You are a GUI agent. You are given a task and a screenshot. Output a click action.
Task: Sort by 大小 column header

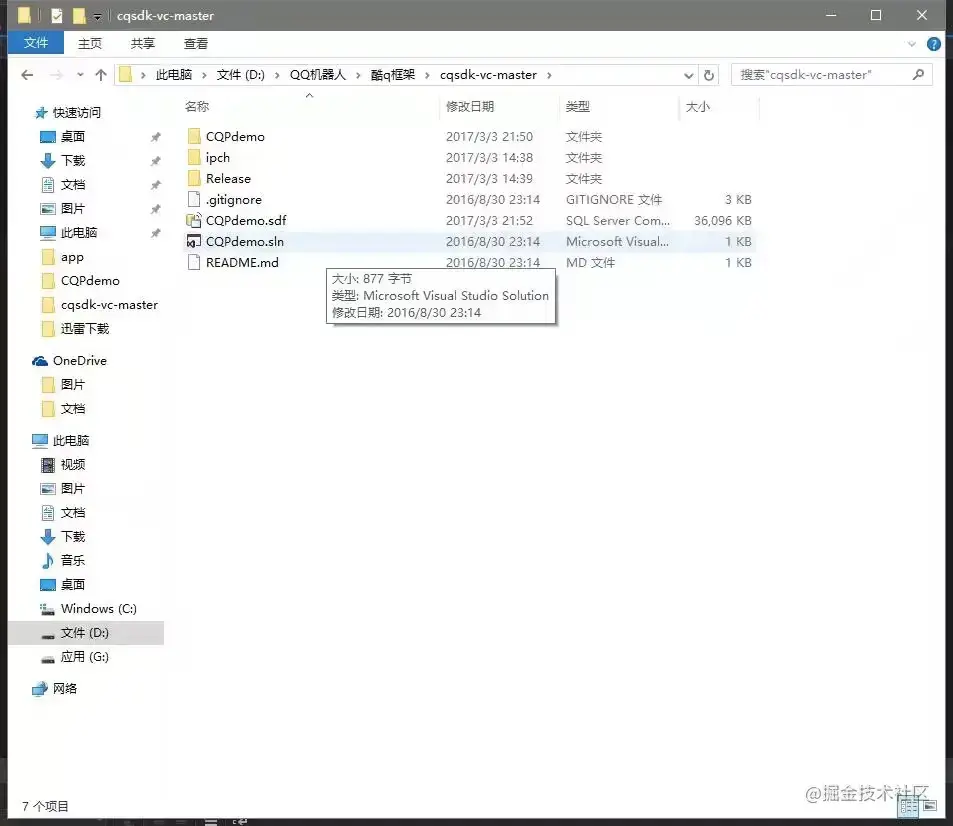pyautogui.click(x=698, y=107)
